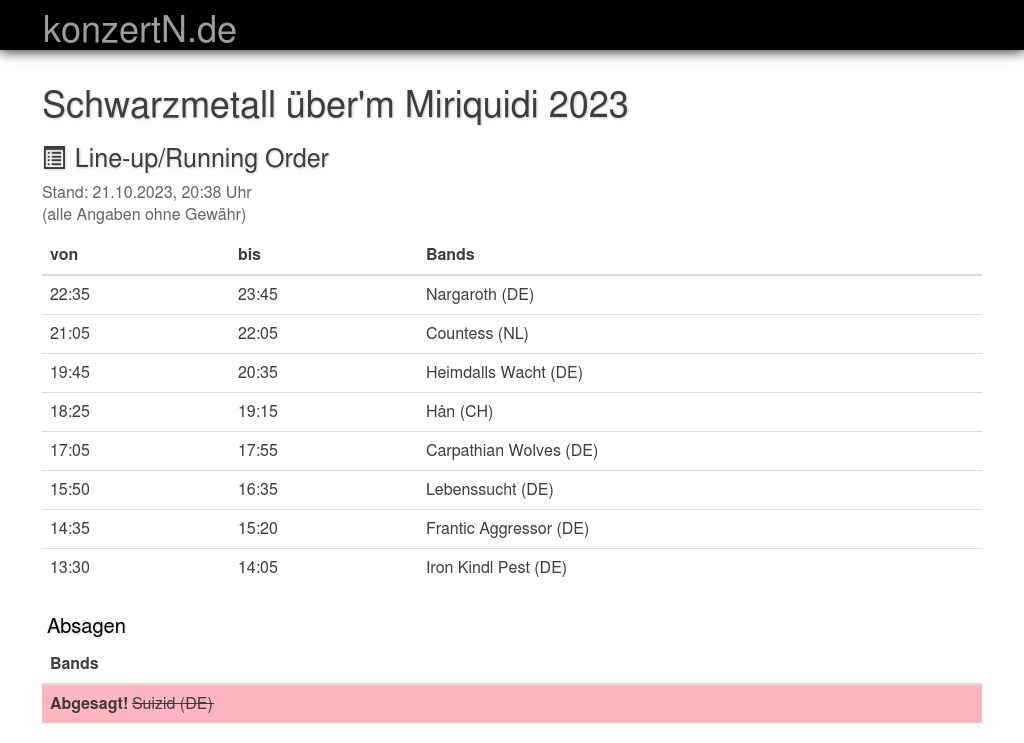Select the Heimdalls Wacht (DE) entry
The width and height of the screenshot is (1024, 743).
pos(504,372)
